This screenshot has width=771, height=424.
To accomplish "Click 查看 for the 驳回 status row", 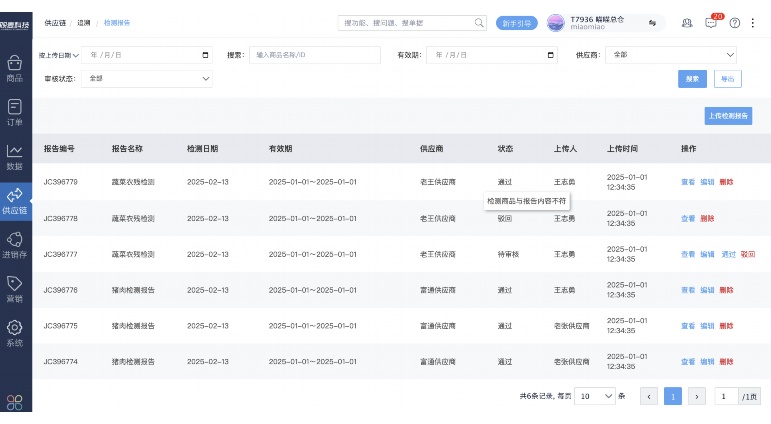I will coord(688,218).
